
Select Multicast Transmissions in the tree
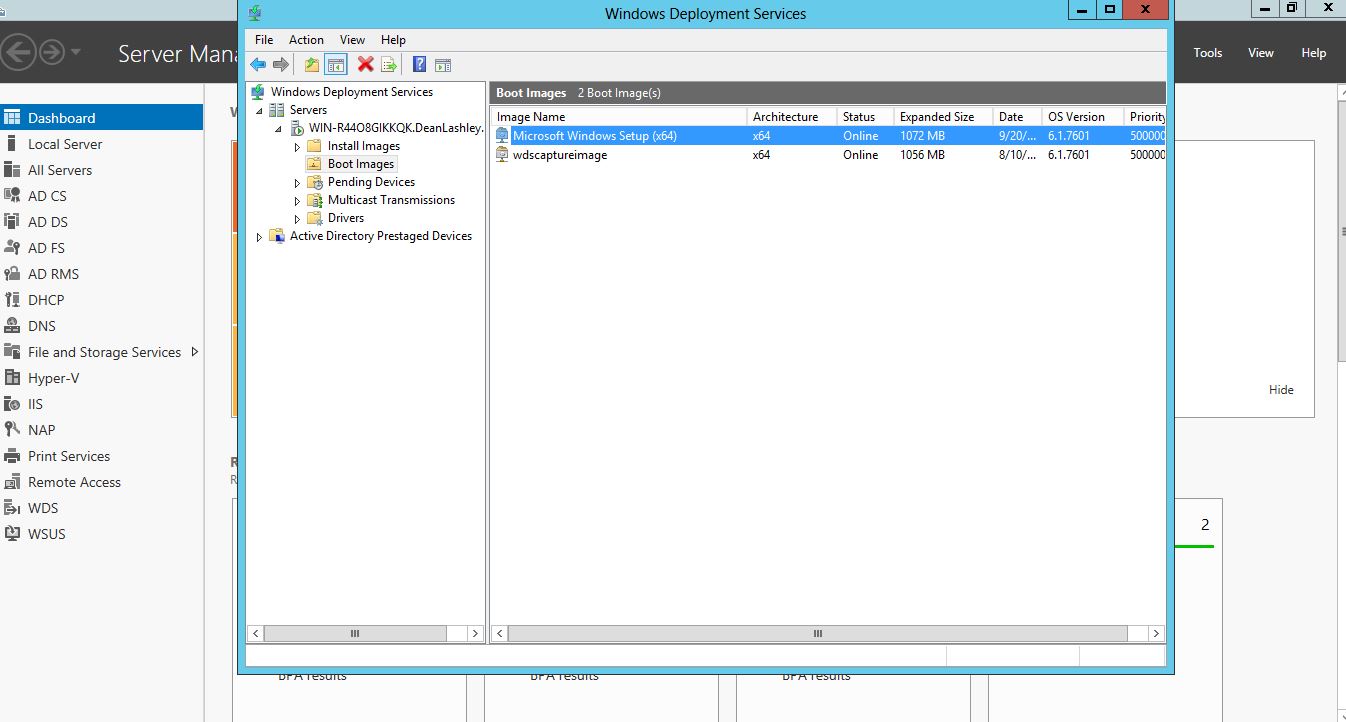click(x=390, y=200)
